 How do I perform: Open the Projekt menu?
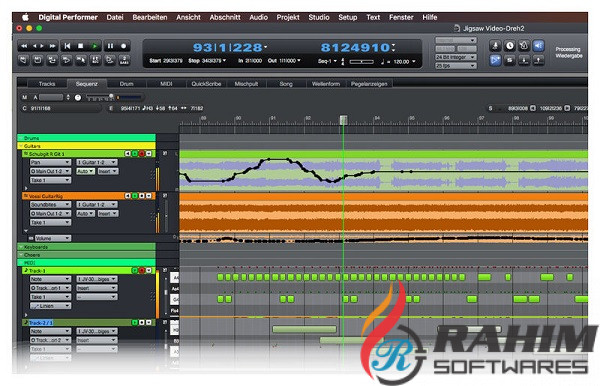coord(288,17)
